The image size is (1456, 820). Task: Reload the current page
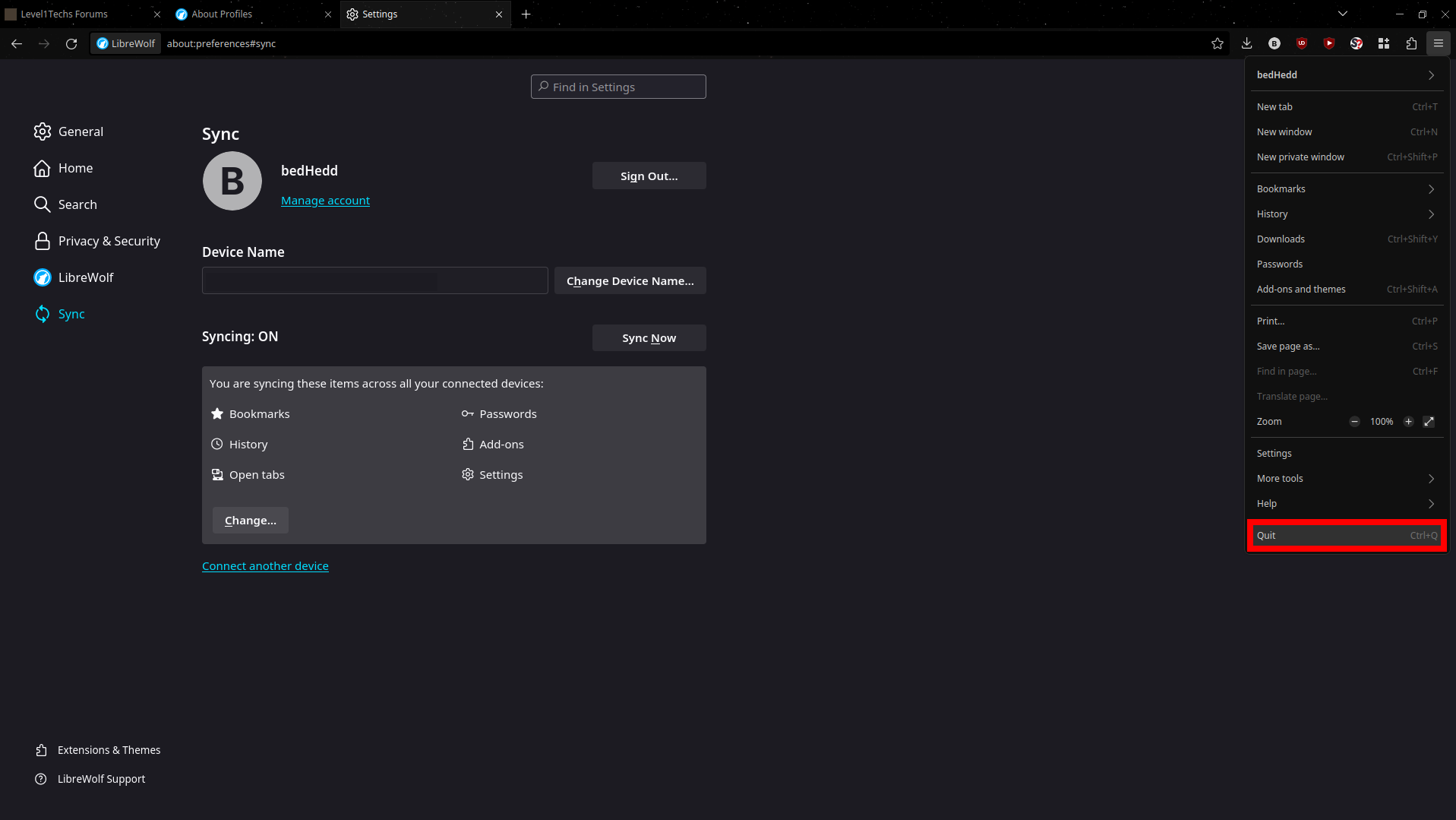click(x=71, y=44)
